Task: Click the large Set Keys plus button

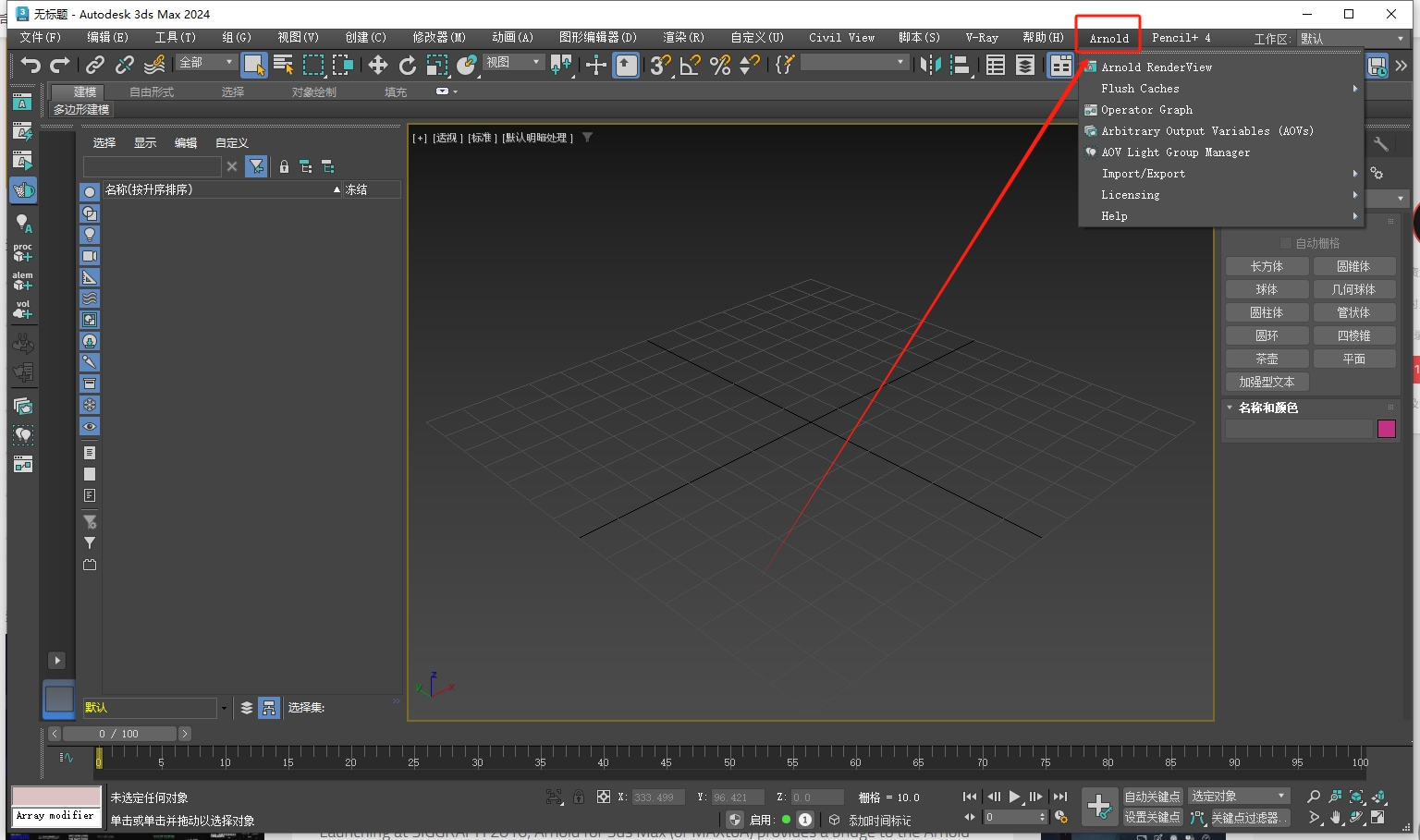Action: click(x=1099, y=807)
